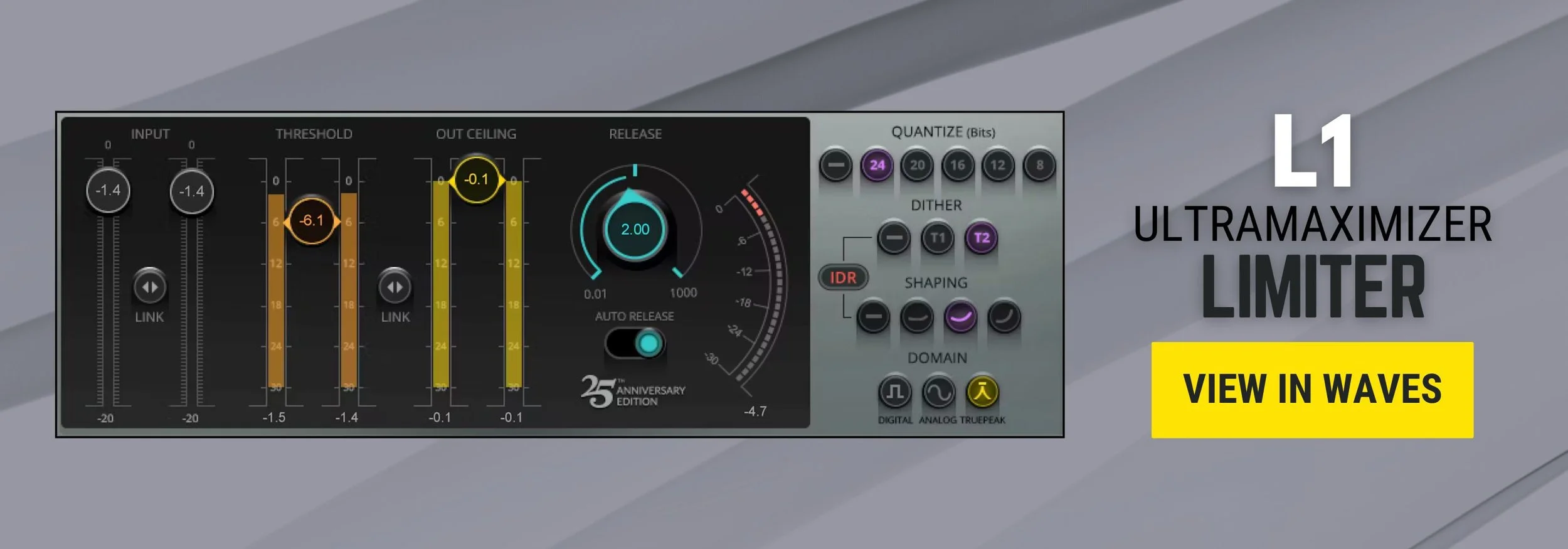Click the IDR button
The height and width of the screenshot is (549, 1568).
[843, 277]
